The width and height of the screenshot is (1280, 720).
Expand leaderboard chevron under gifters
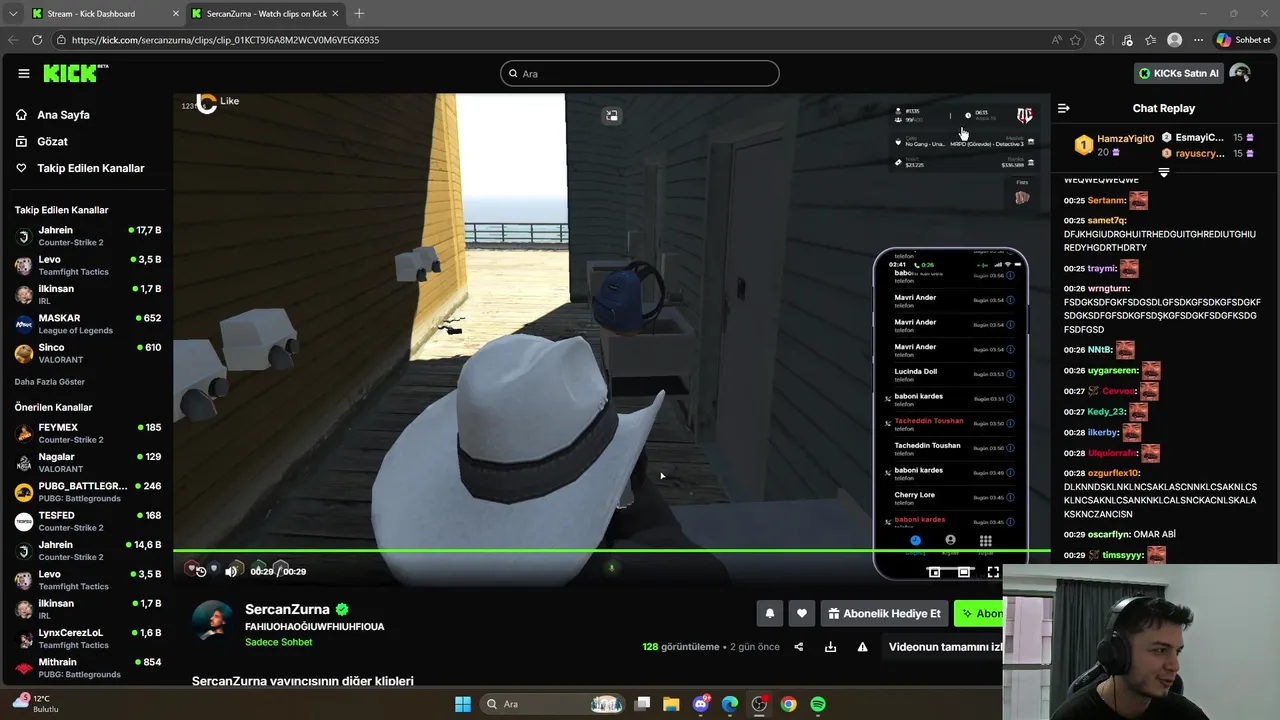click(1164, 172)
